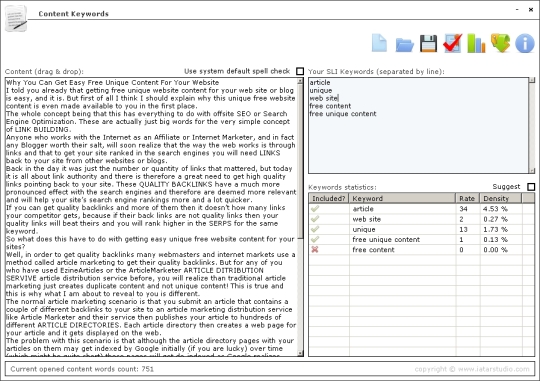Viewport: 540px width, 381px height.
Task: Click the red X for free content
Action: [315, 249]
